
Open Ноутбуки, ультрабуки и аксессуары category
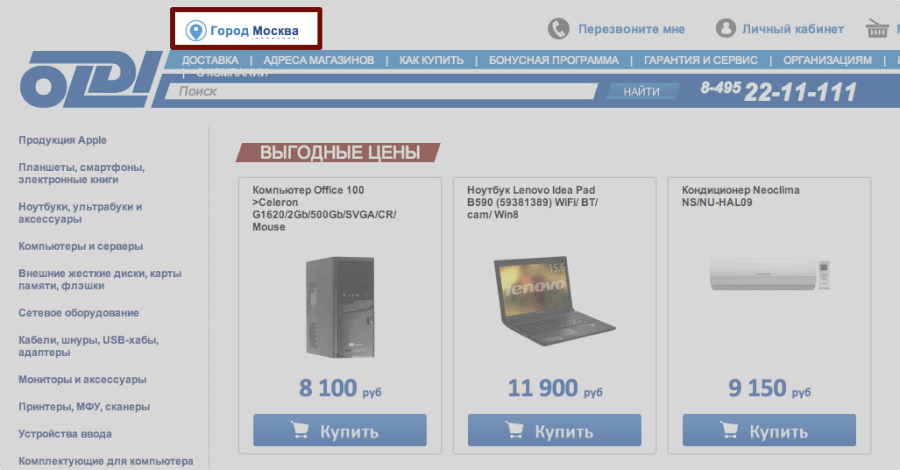80,213
